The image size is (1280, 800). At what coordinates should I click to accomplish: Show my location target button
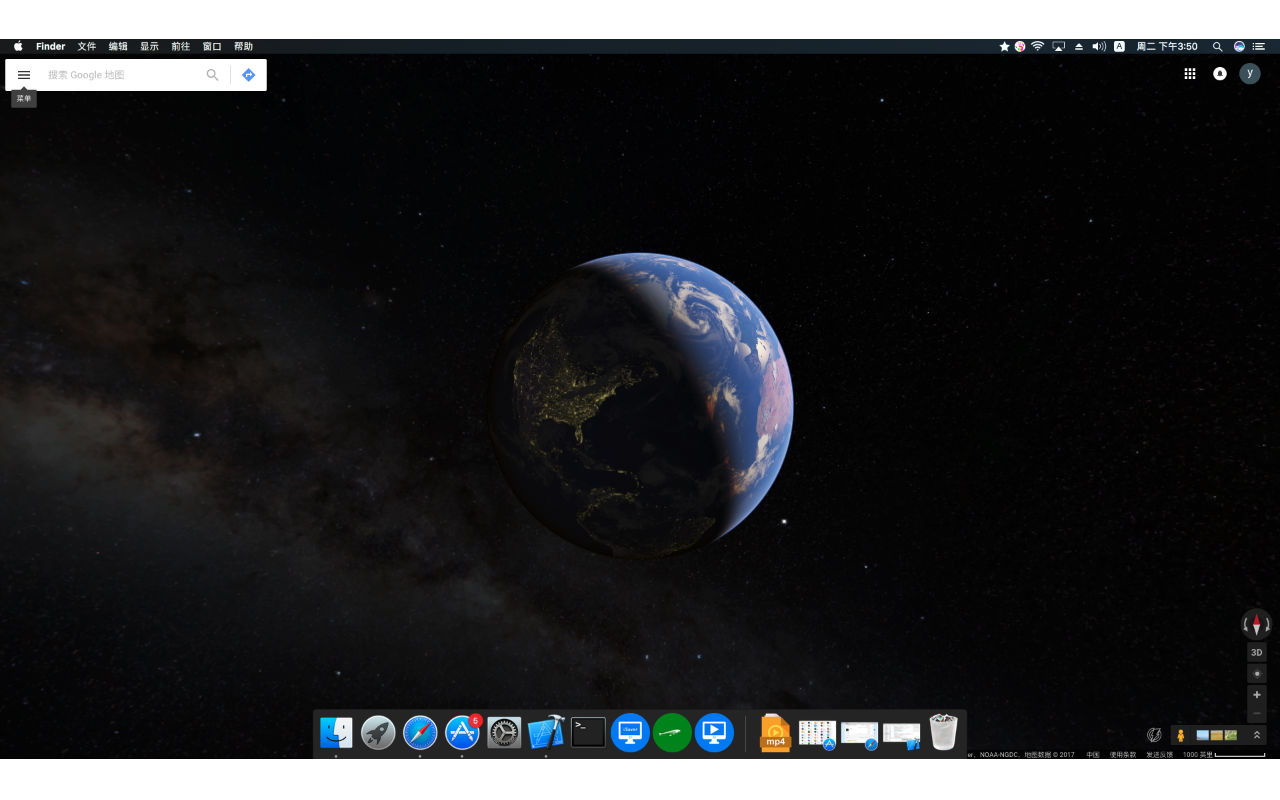click(1257, 674)
